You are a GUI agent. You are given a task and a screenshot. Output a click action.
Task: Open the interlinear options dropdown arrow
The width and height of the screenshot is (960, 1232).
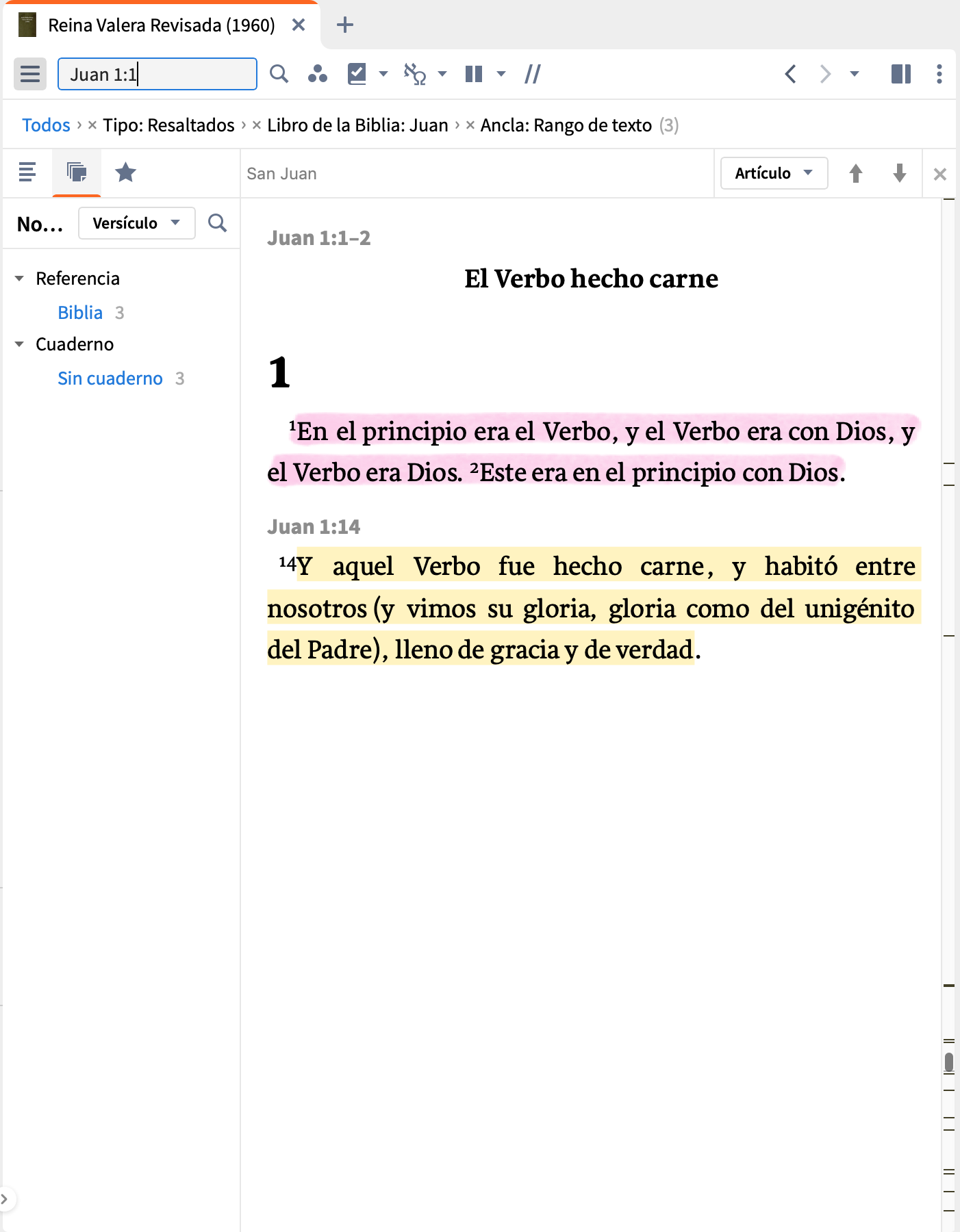pyautogui.click(x=442, y=74)
